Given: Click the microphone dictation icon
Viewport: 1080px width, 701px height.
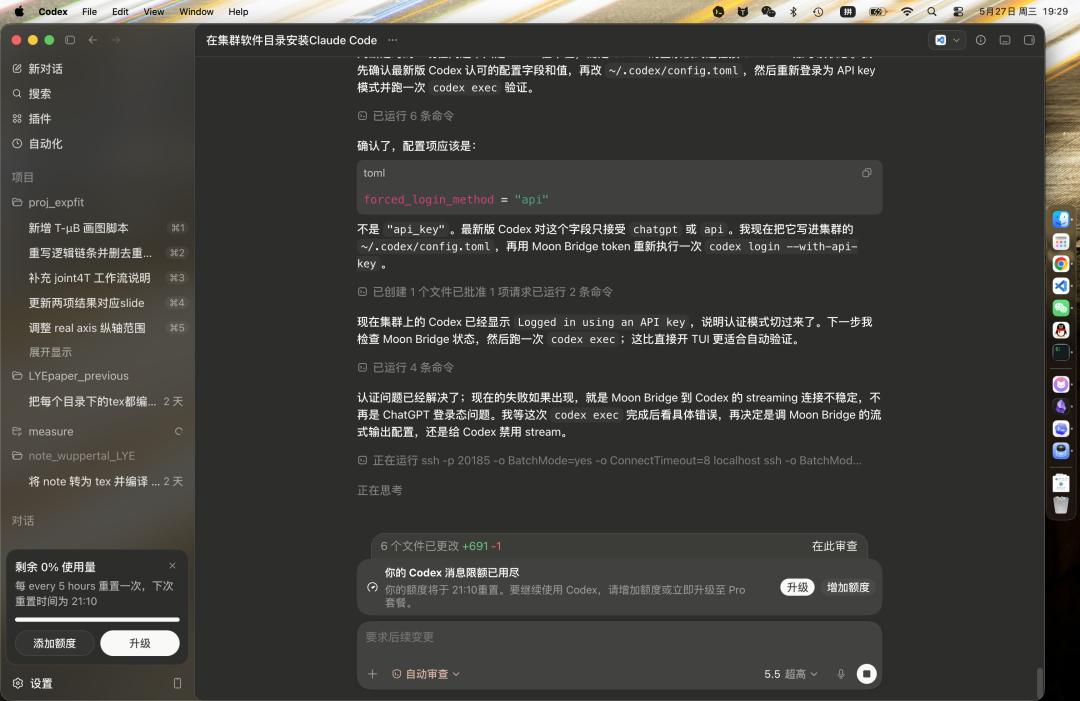Looking at the screenshot, I should 840,674.
